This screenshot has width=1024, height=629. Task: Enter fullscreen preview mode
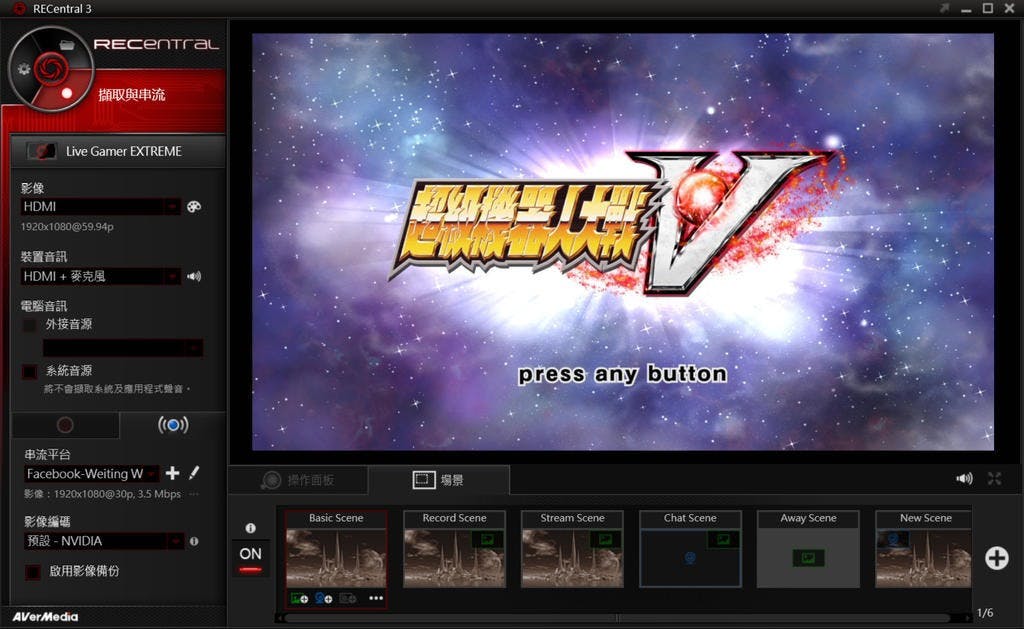click(995, 479)
